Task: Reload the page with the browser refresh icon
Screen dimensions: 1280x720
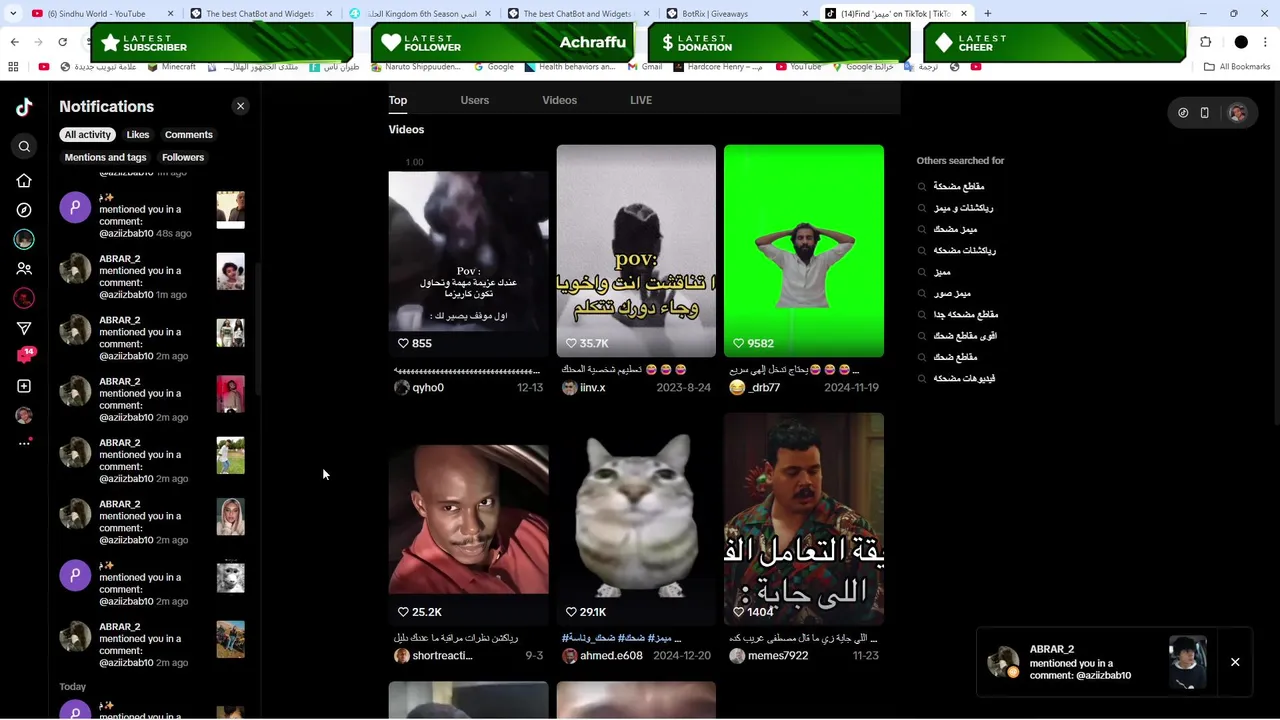Action: point(62,42)
